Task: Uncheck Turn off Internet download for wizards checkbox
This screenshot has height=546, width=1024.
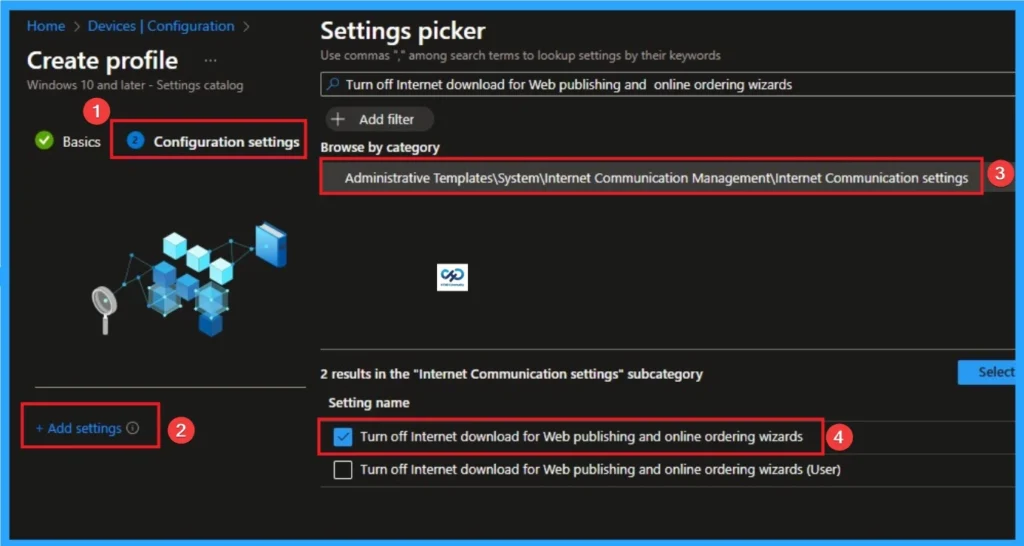Action: click(343, 437)
